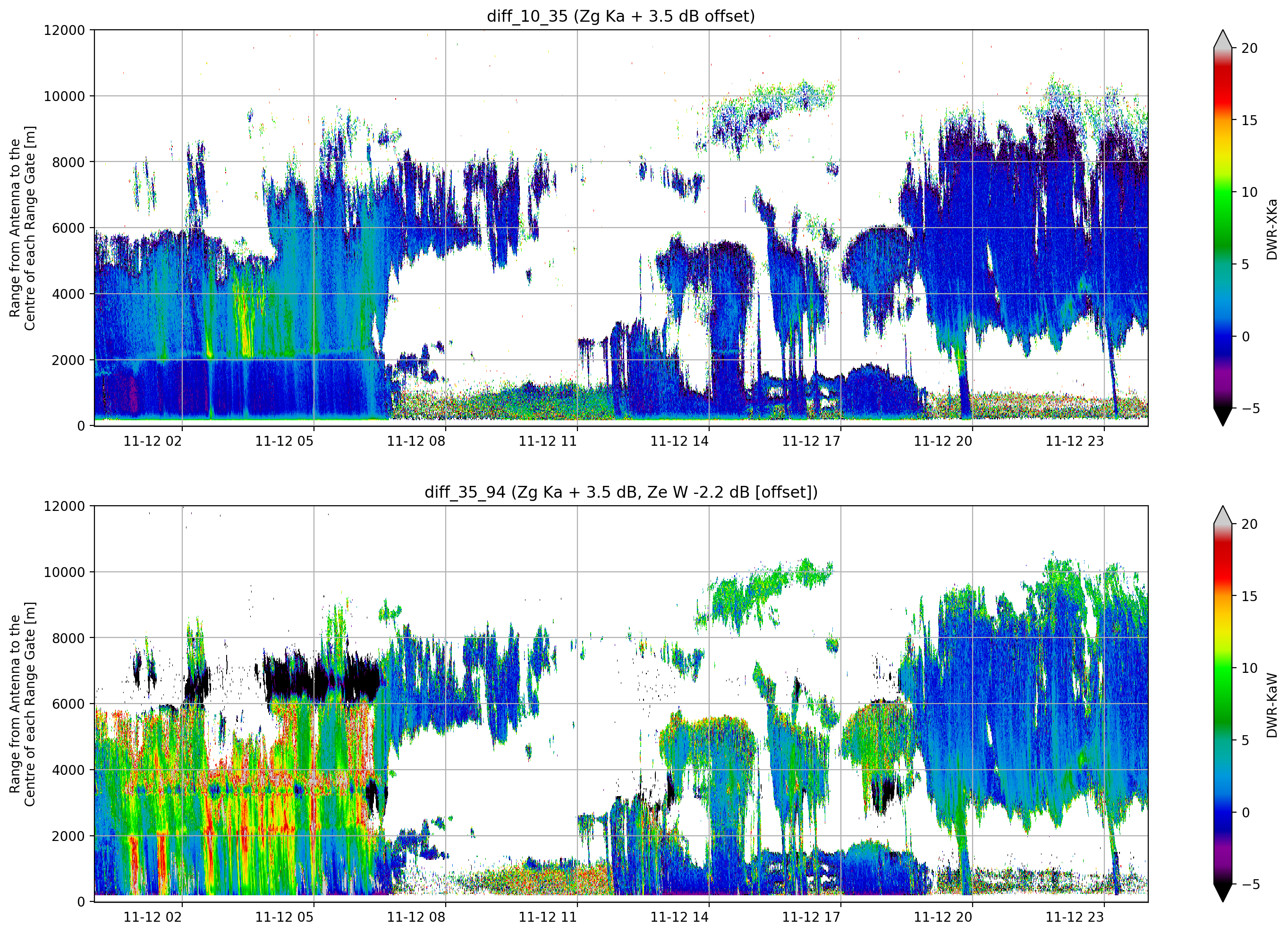Click top colorbar tick label −5
1288x934 pixels.
[1251, 408]
